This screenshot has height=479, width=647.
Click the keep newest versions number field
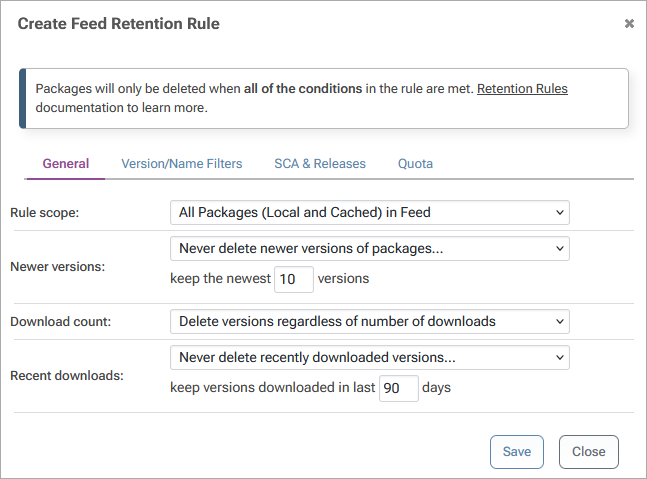pyautogui.click(x=293, y=280)
